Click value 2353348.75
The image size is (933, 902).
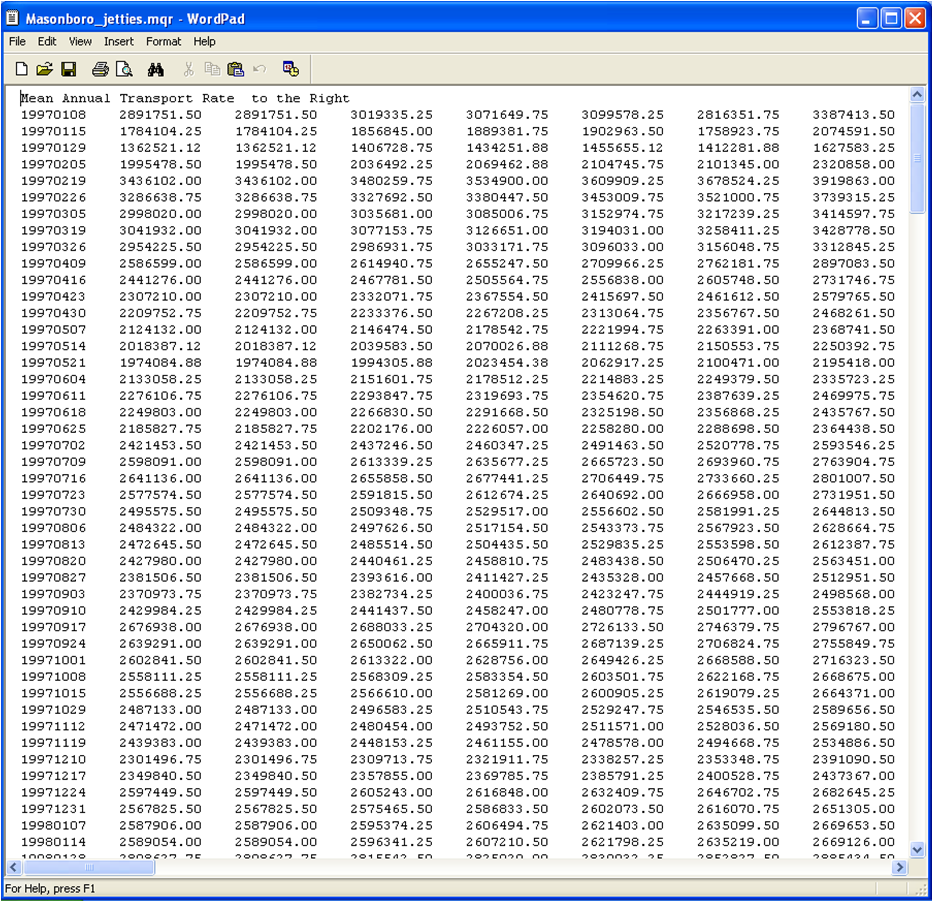coord(738,759)
